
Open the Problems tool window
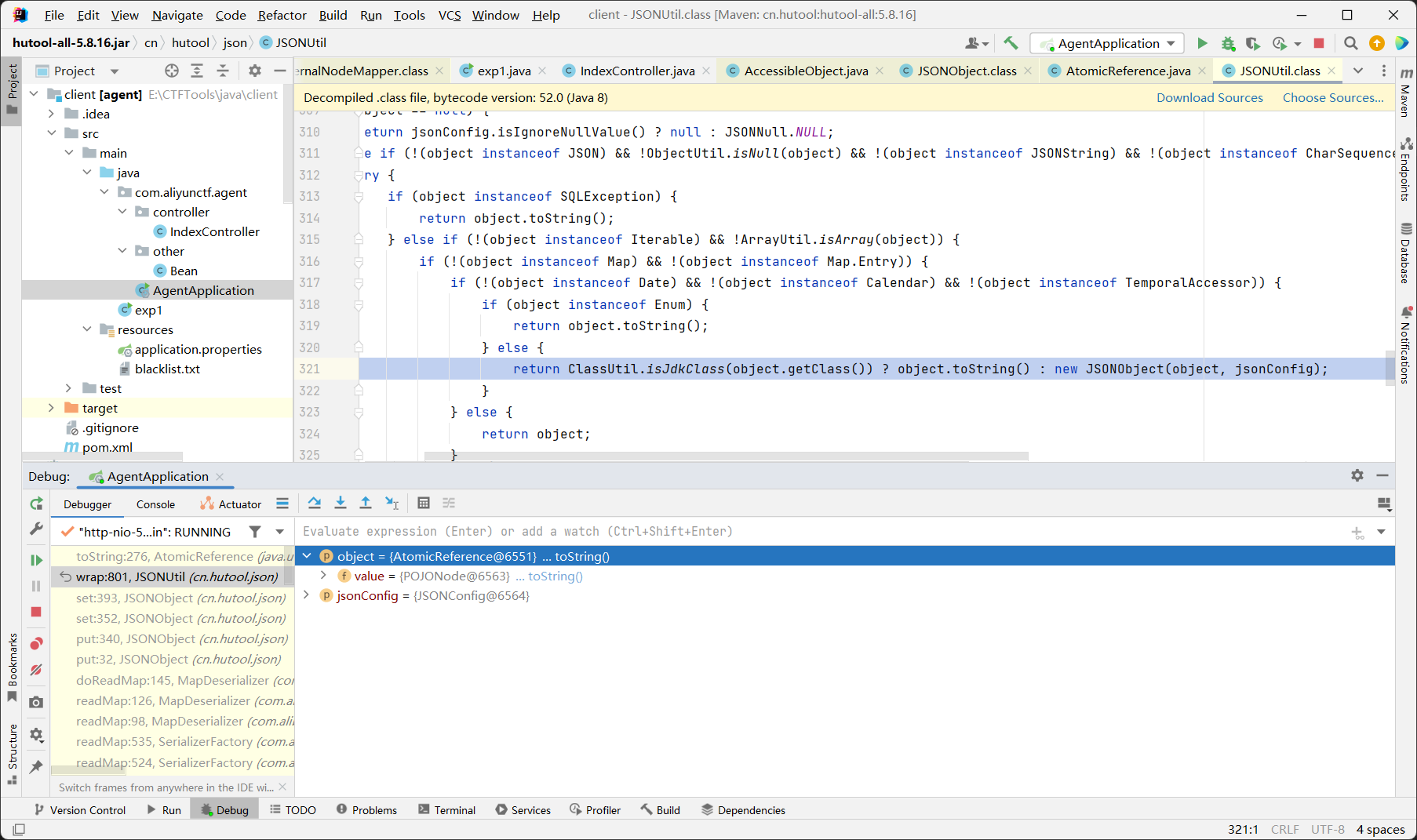tap(366, 810)
